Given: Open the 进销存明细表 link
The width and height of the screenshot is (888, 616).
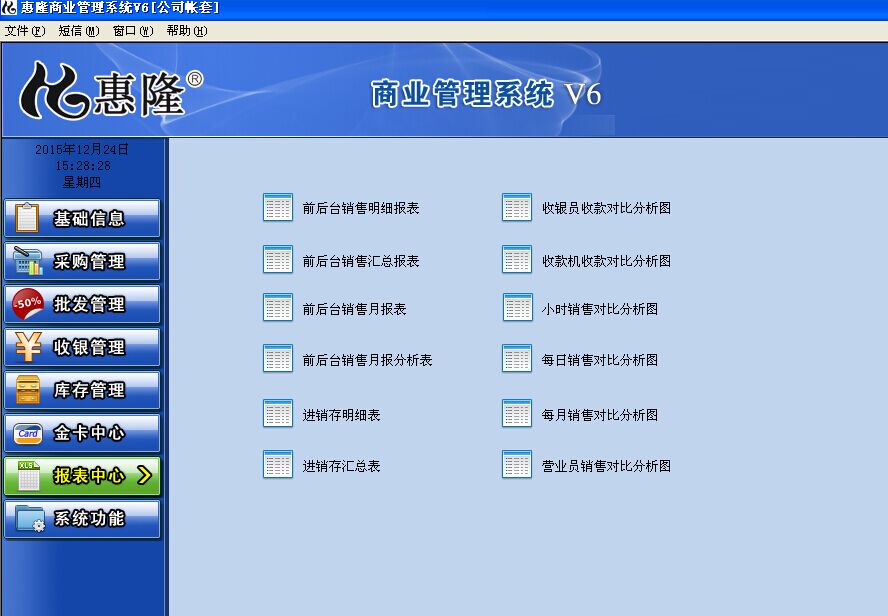Looking at the screenshot, I should (x=341, y=415).
